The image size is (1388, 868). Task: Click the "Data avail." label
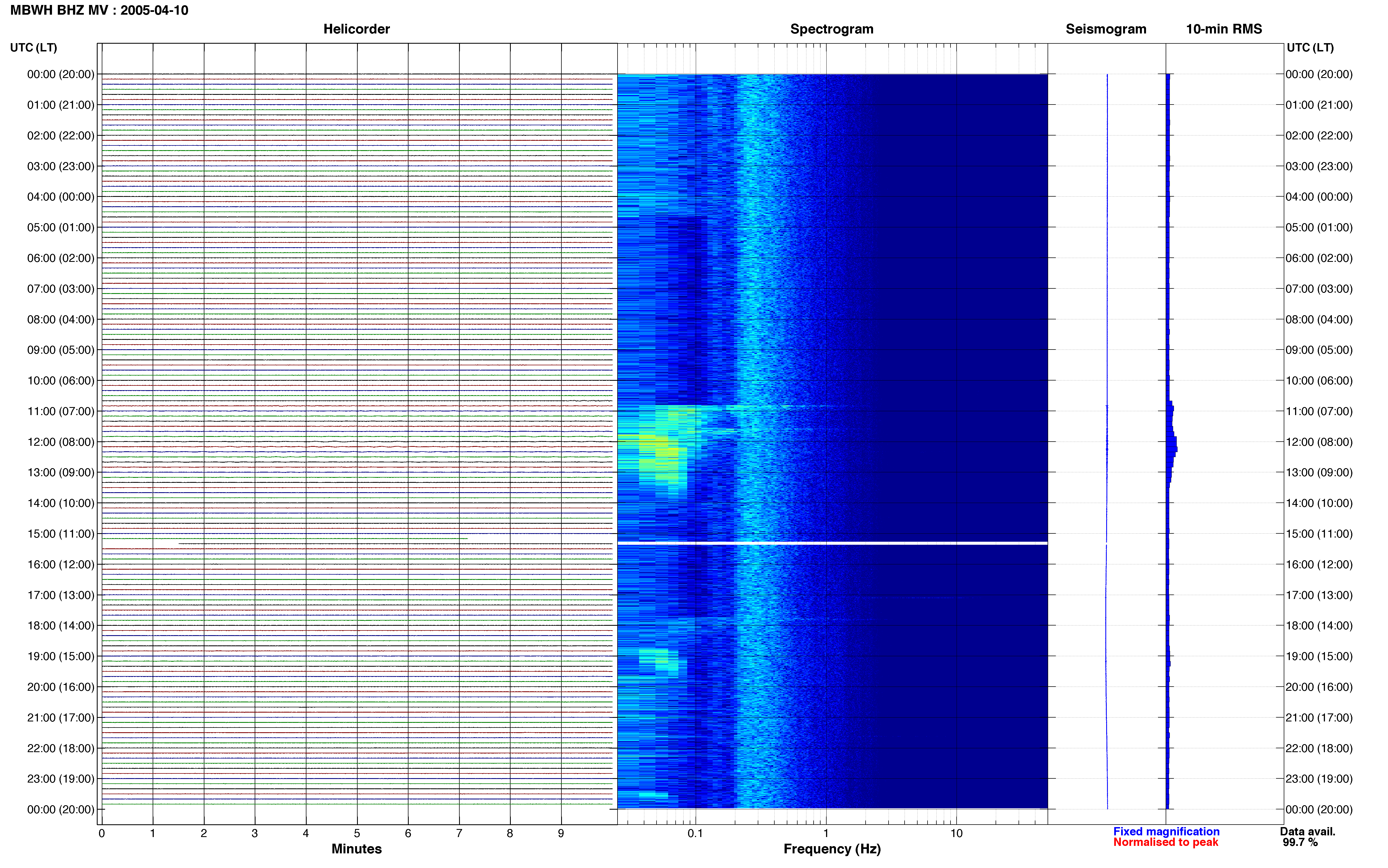1308,831
